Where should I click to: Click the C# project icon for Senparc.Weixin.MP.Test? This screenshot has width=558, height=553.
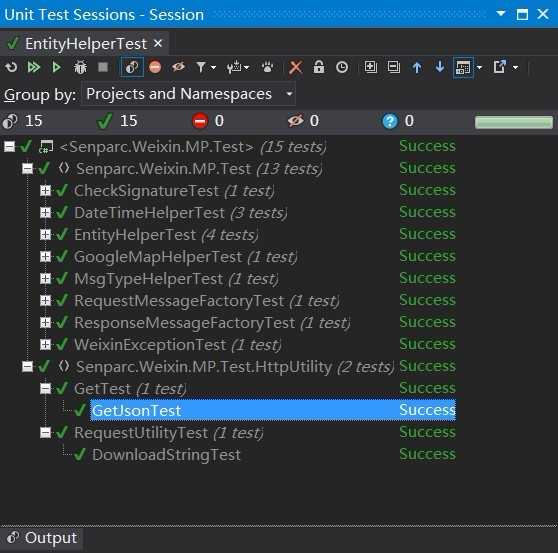46,147
